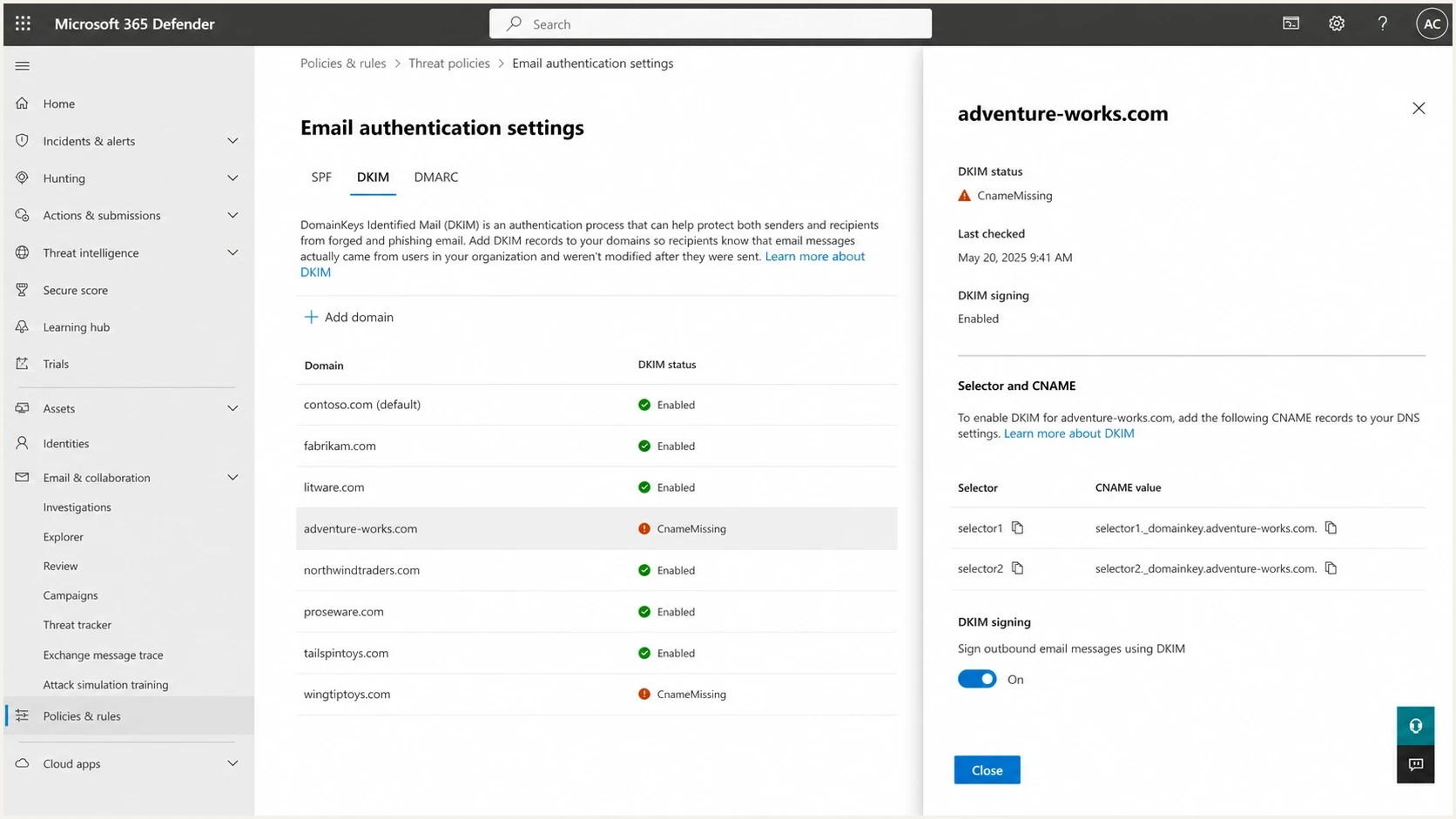Select the contoso.com (default) row
Viewport: 1456px width, 819px height.
[x=597, y=405]
